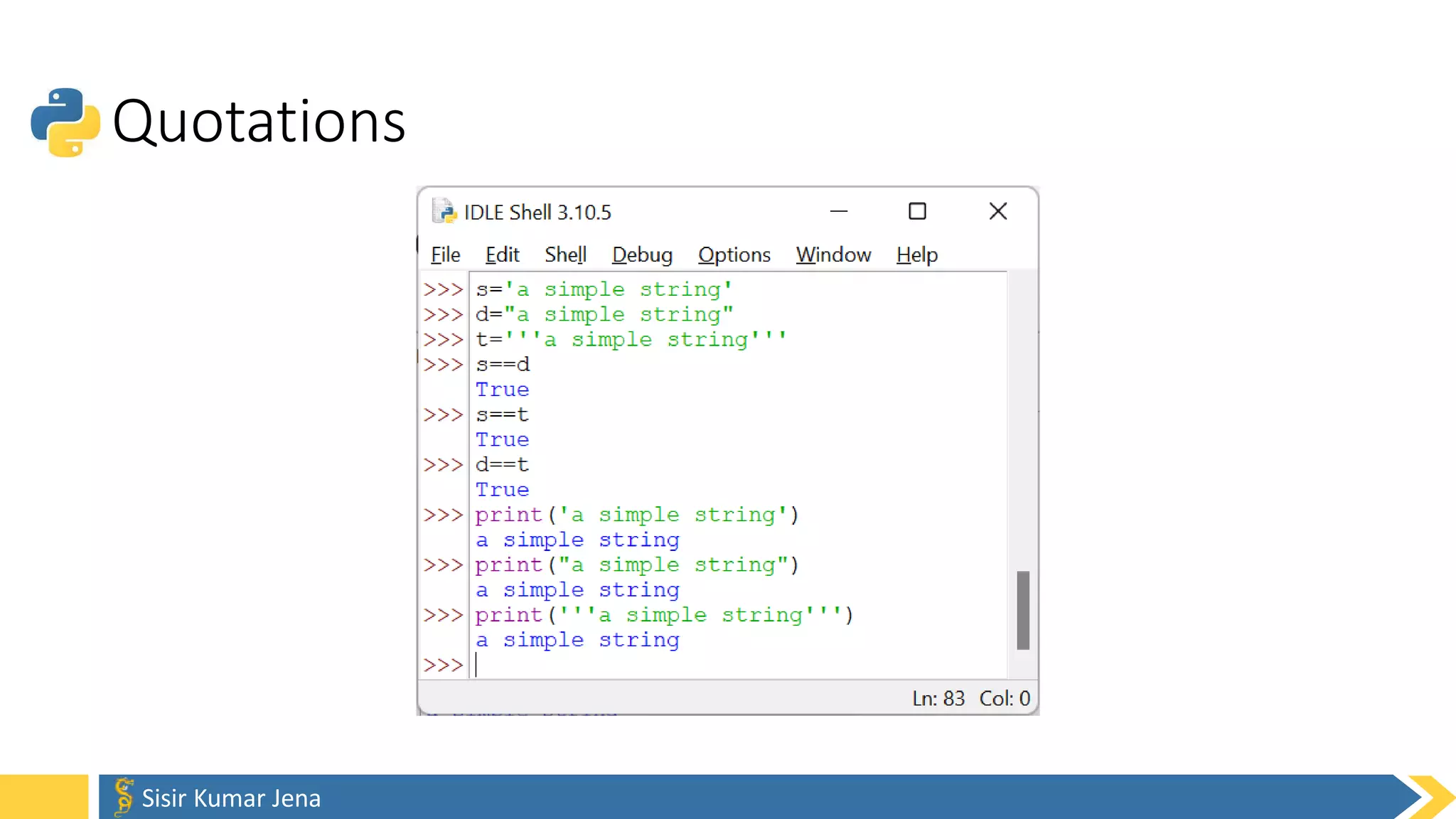Click the Sisir Kumar Jena footer text
Viewport: 1456px width, 819px height.
coord(231,798)
